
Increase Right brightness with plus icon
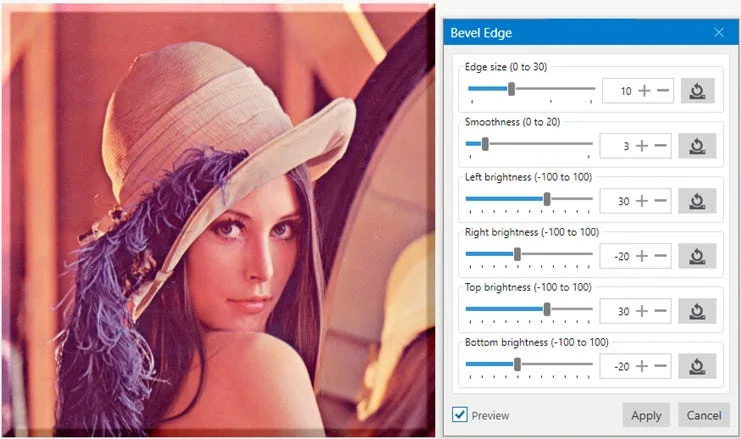click(642, 256)
